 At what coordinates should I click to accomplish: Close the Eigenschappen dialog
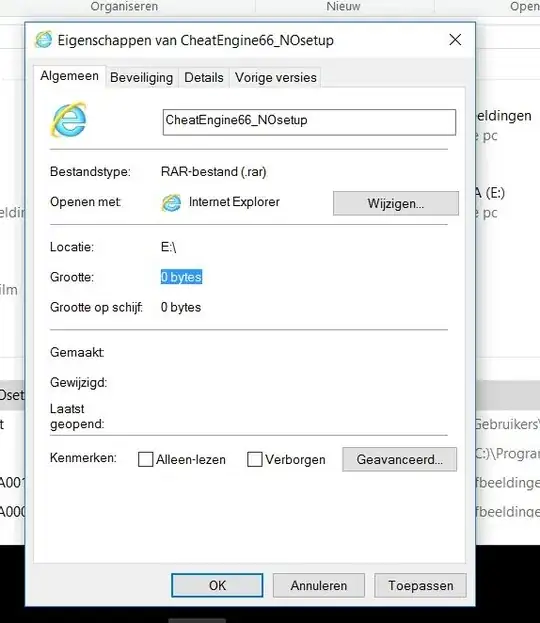[x=455, y=40]
